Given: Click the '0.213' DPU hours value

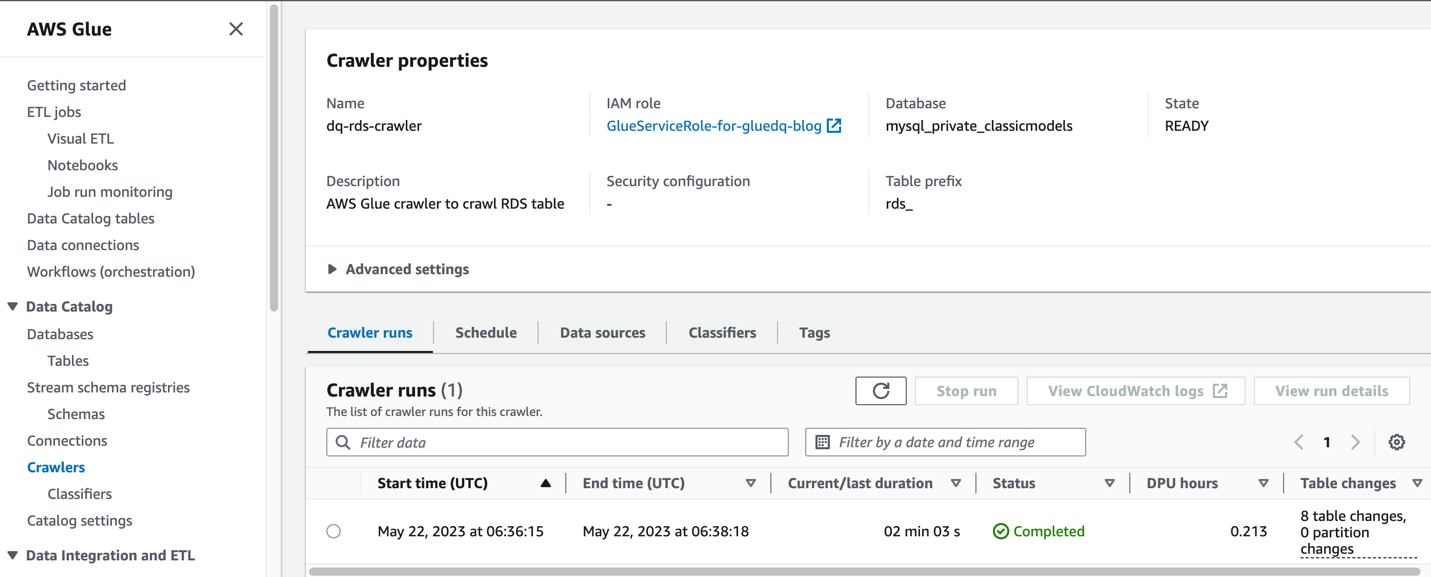Looking at the screenshot, I should click(x=1249, y=531).
